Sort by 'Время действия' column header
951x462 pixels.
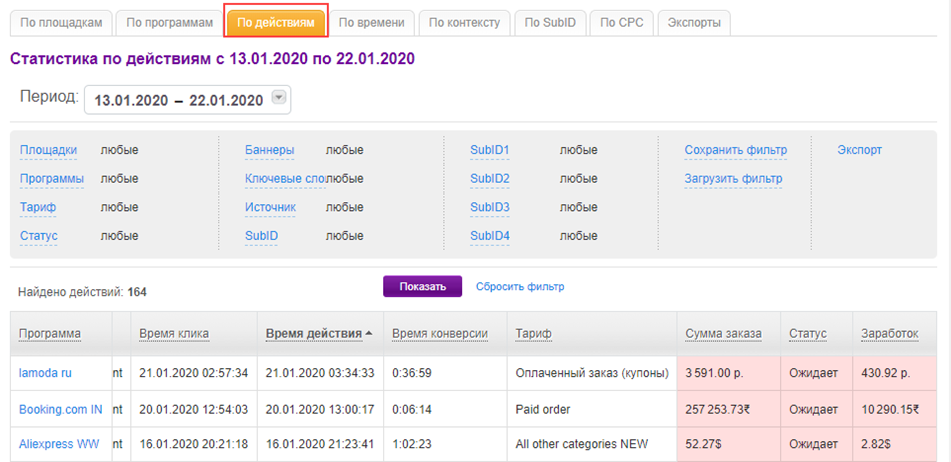[314, 334]
